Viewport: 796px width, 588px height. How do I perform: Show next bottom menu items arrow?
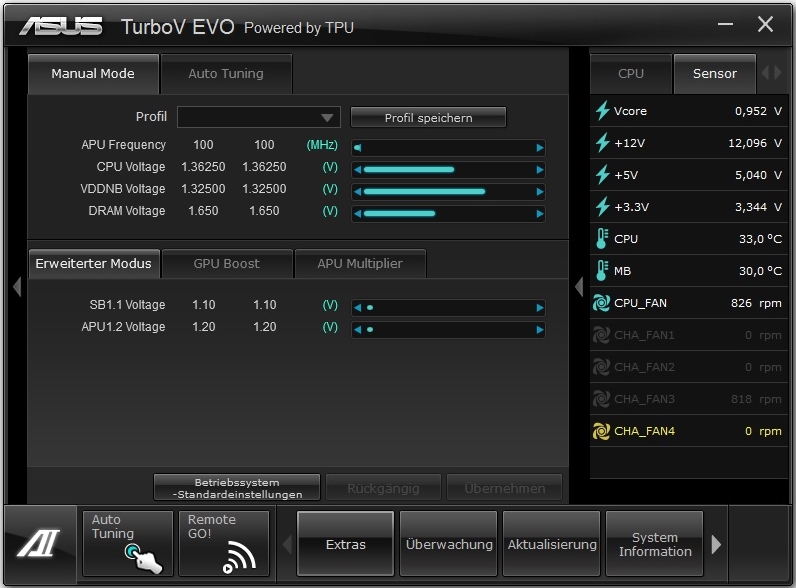pos(716,544)
